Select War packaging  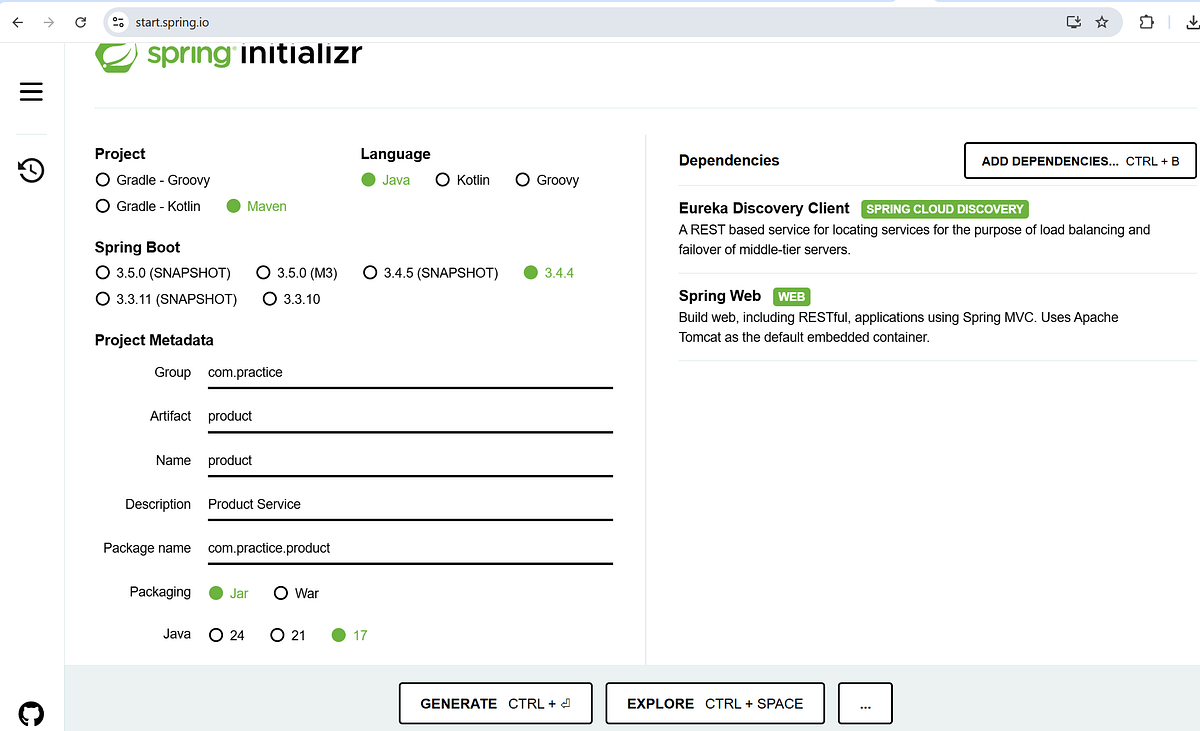(296, 593)
